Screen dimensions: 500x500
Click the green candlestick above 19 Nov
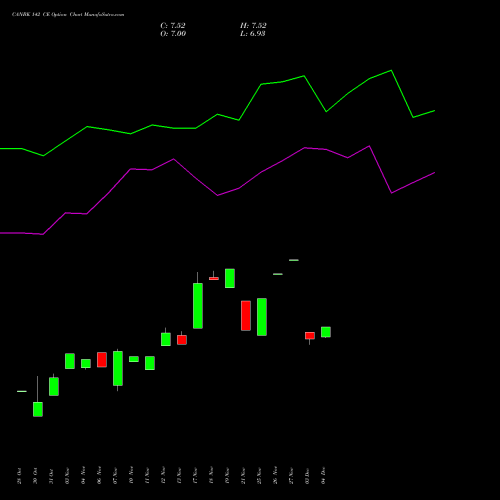coord(230,278)
